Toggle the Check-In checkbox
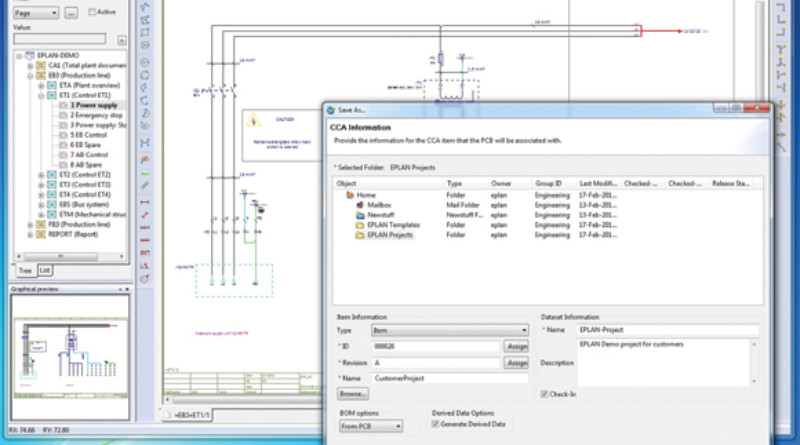 (544, 394)
